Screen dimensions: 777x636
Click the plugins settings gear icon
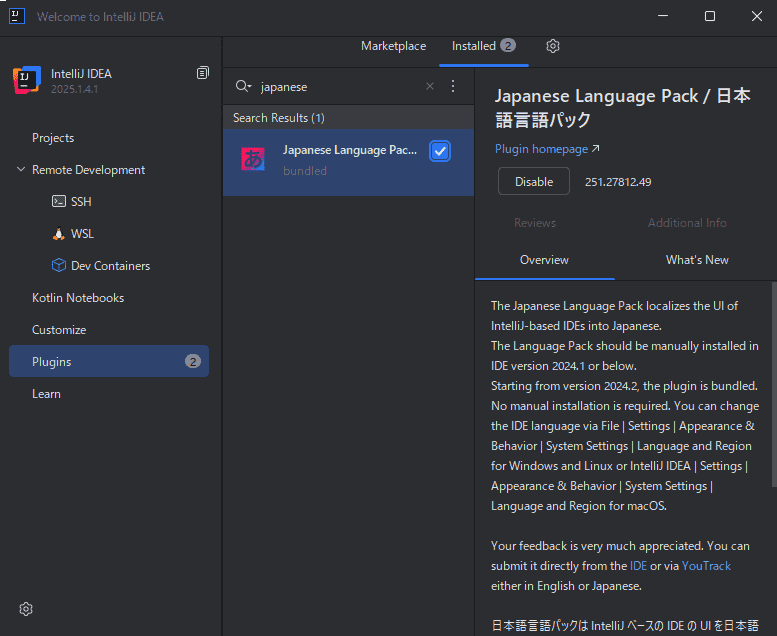(x=553, y=46)
